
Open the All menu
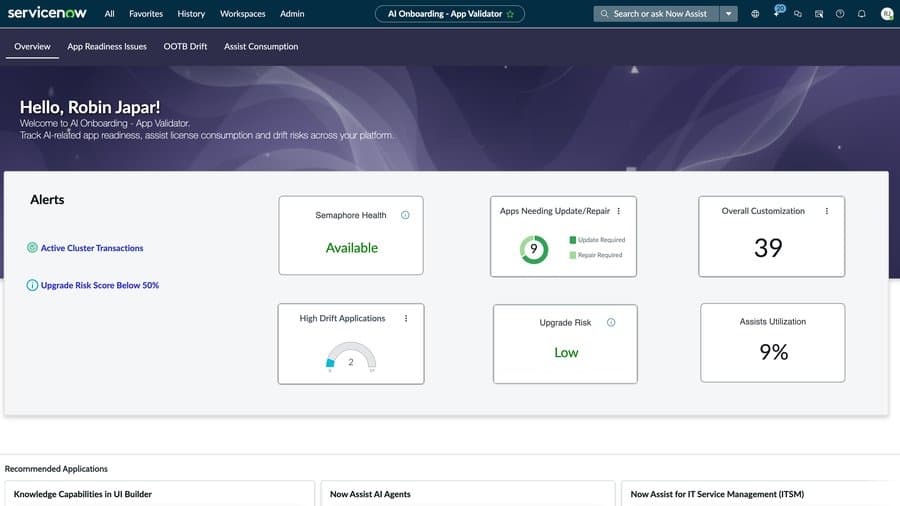pos(109,14)
